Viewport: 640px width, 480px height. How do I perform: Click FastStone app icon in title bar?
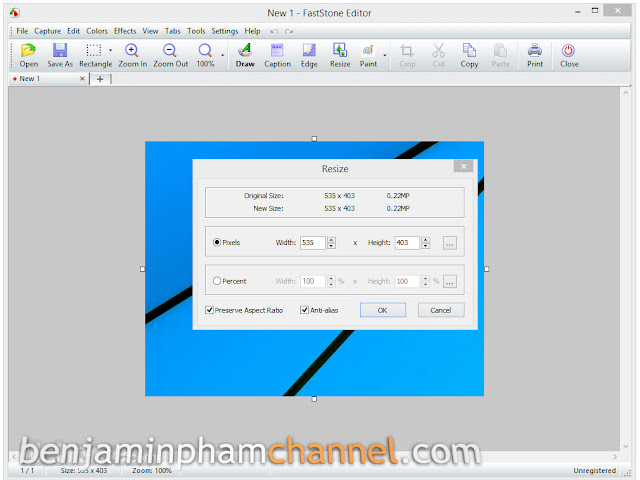coord(15,13)
